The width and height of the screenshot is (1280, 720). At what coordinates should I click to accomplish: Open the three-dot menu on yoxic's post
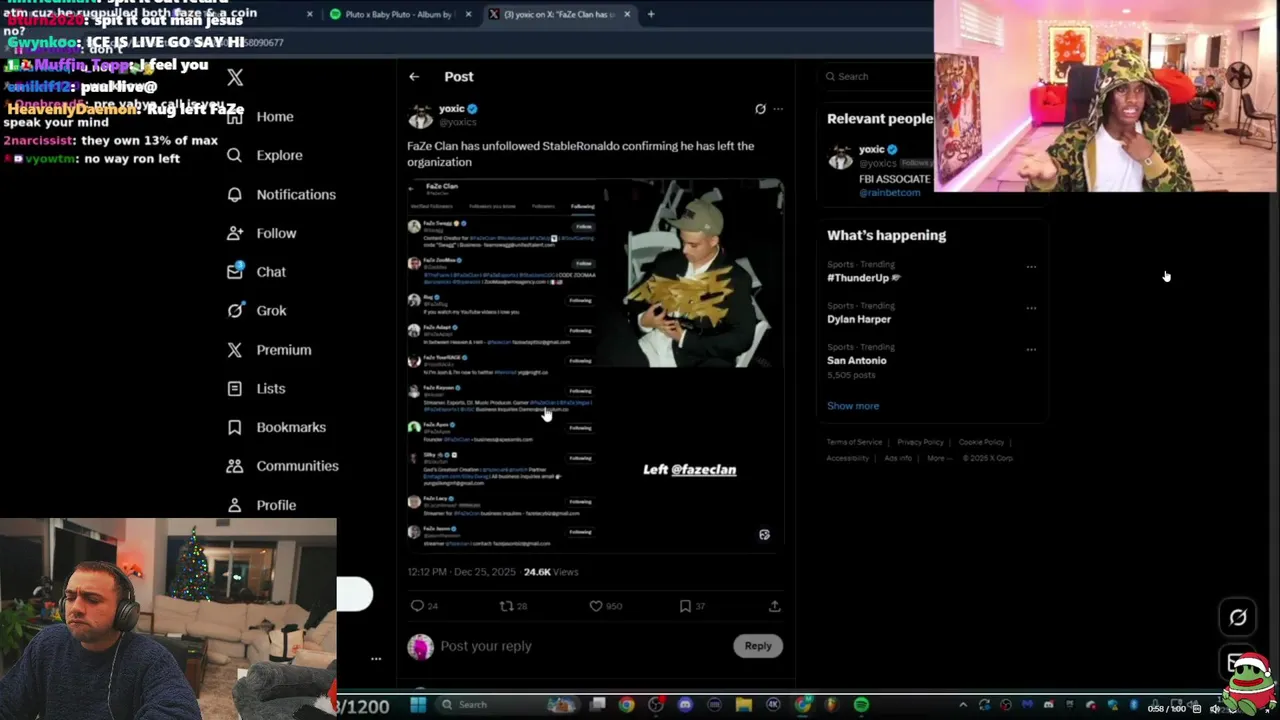click(778, 109)
